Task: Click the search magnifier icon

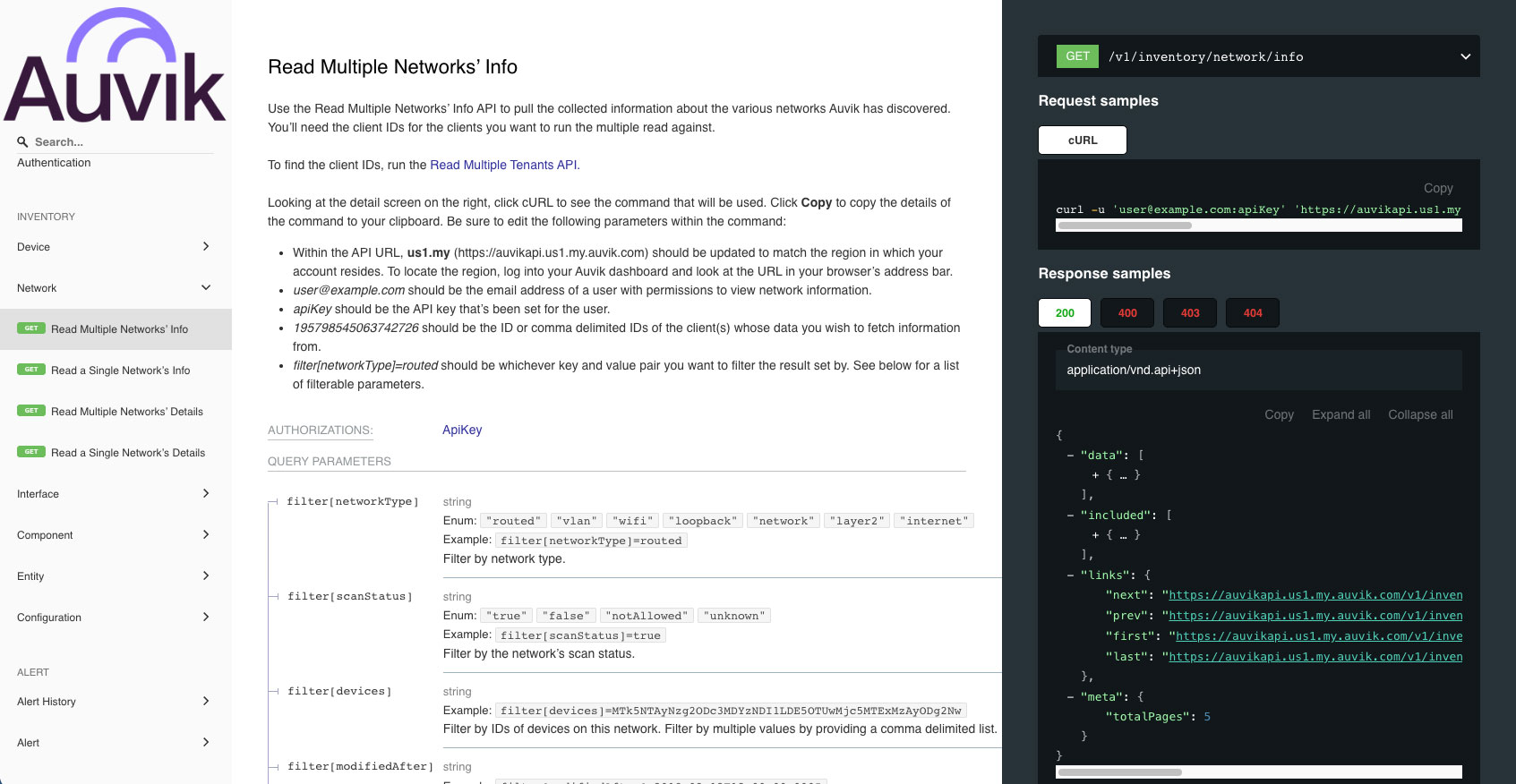Action: click(22, 142)
